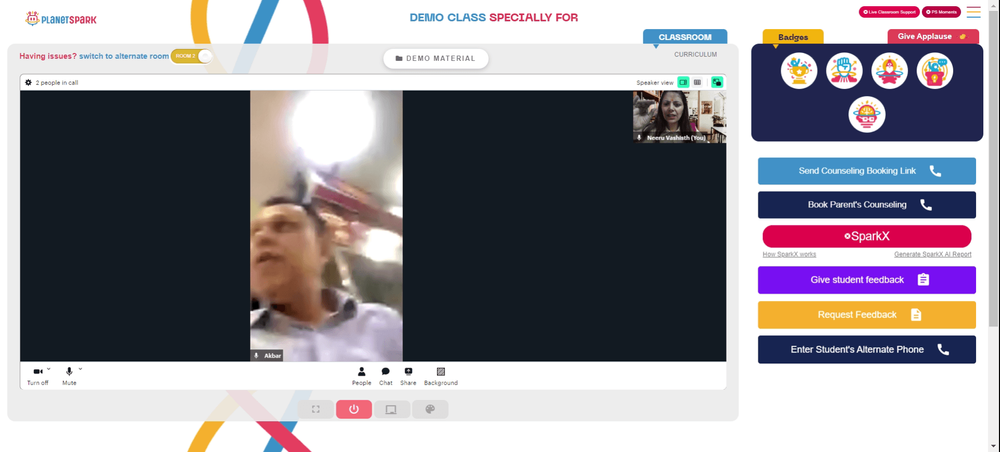
Task: Toggle the Room 2 switch
Action: pyautogui.click(x=191, y=56)
